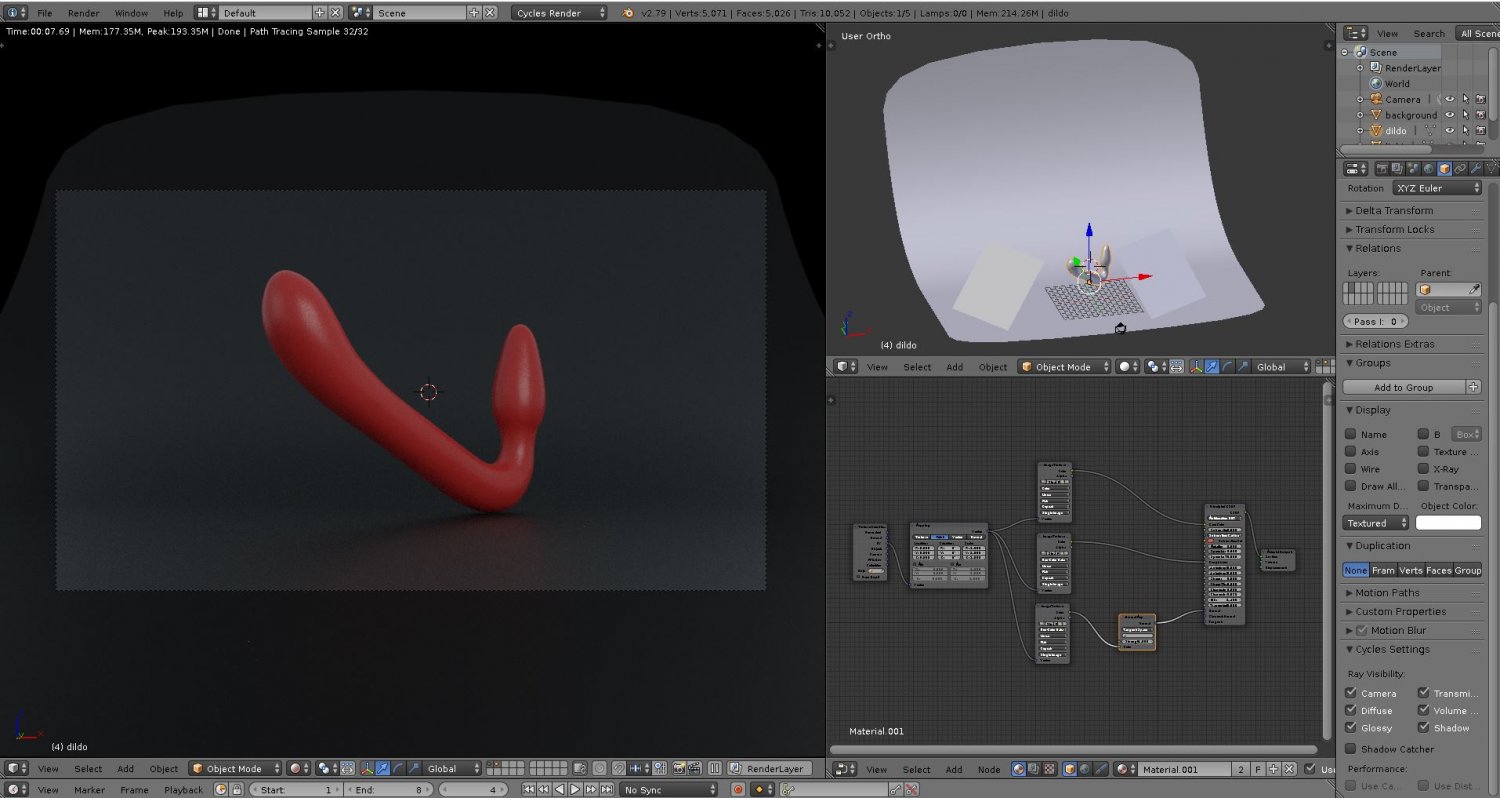
Task: Click the white Object Color swatch
Action: coord(1448,523)
